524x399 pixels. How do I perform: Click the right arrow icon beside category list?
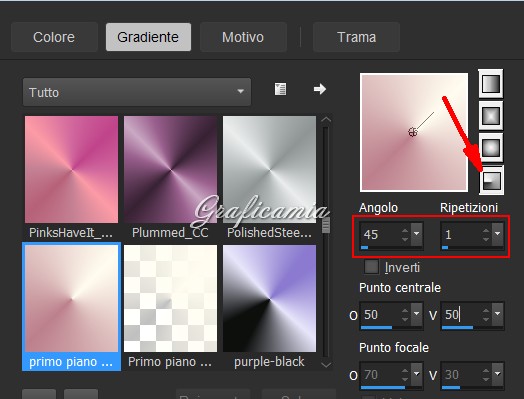pos(319,89)
